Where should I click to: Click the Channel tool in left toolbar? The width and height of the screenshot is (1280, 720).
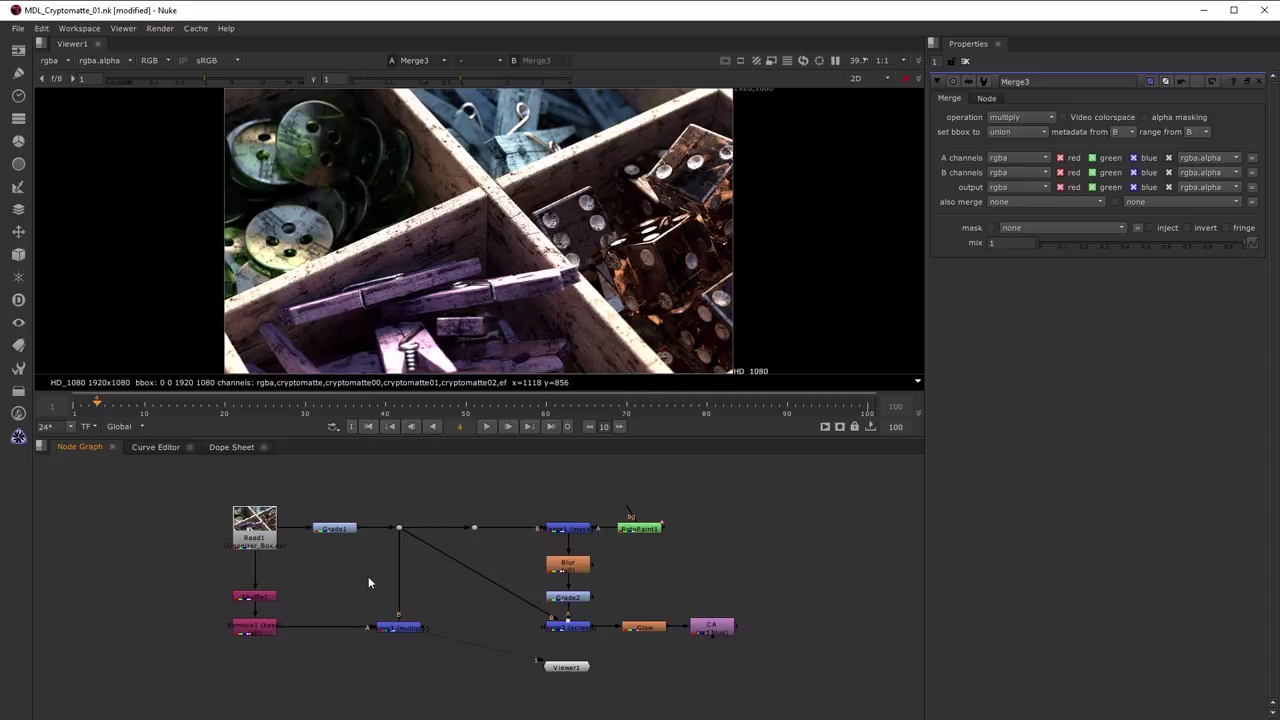click(18, 118)
